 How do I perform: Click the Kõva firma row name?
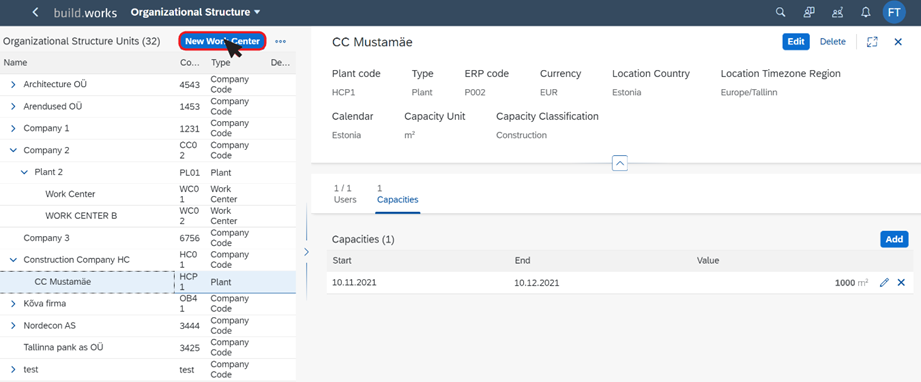coord(45,304)
